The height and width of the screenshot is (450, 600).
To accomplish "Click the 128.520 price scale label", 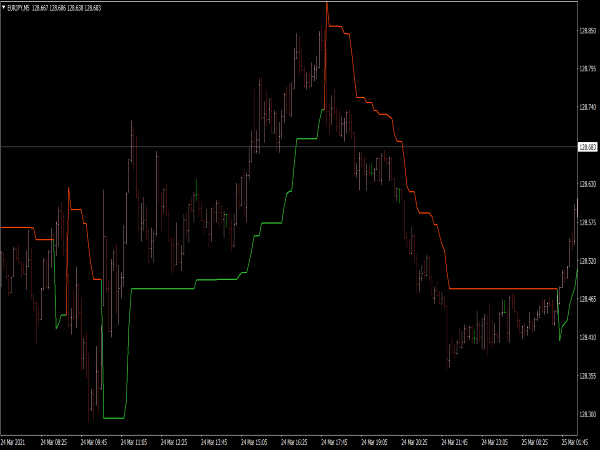I will click(588, 261).
